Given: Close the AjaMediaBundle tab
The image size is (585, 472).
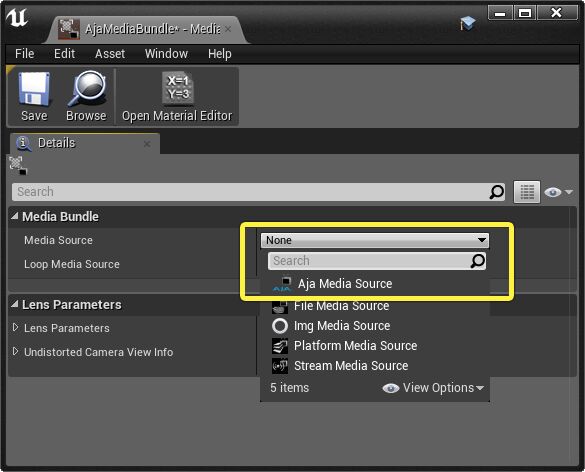Looking at the screenshot, I should [228, 29].
